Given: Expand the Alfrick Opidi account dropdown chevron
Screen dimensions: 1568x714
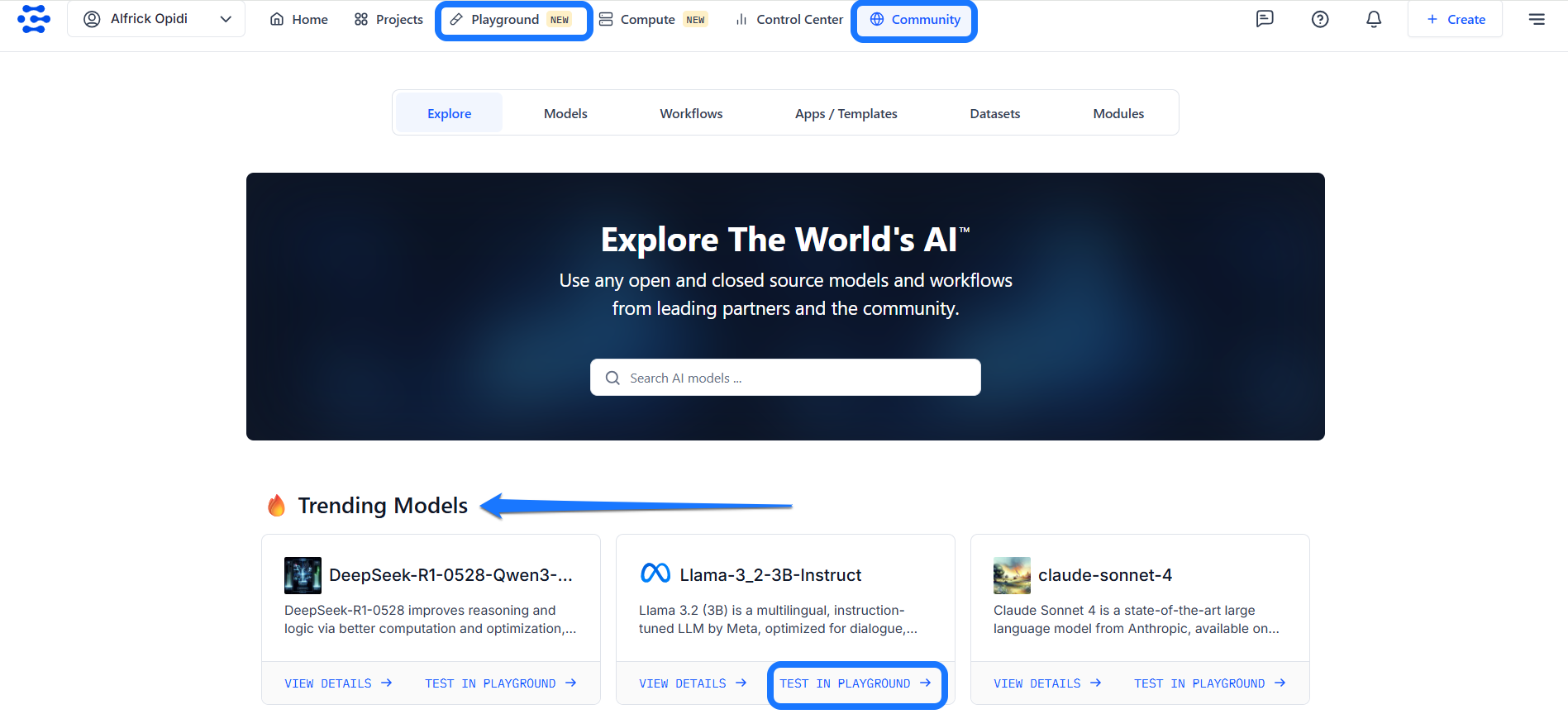Looking at the screenshot, I should point(226,19).
